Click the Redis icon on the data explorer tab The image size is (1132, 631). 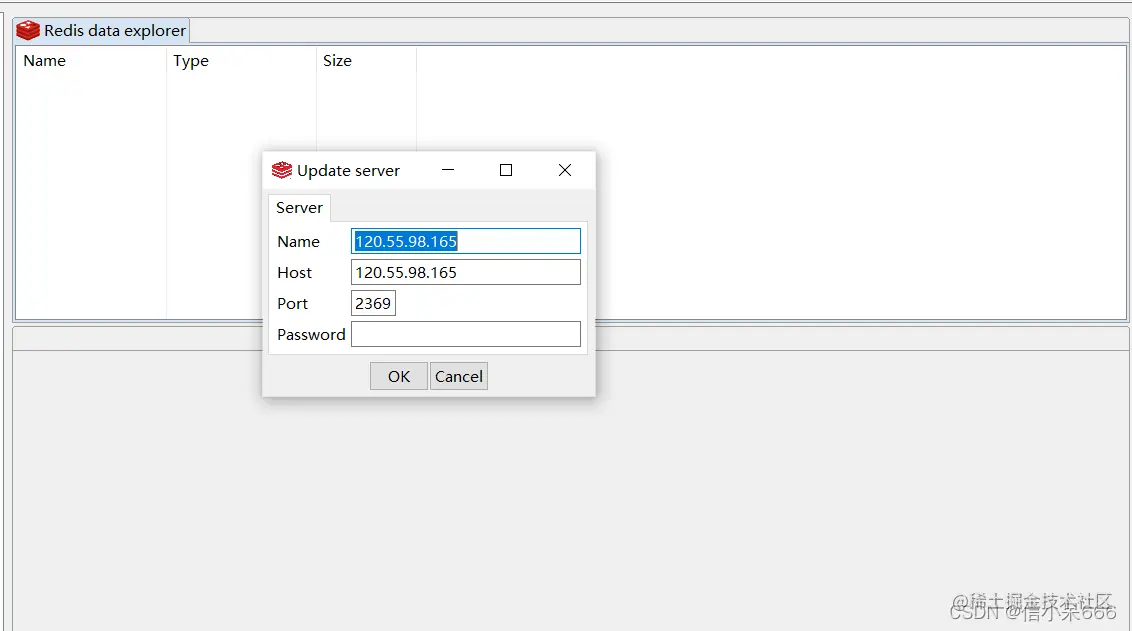tap(28, 30)
